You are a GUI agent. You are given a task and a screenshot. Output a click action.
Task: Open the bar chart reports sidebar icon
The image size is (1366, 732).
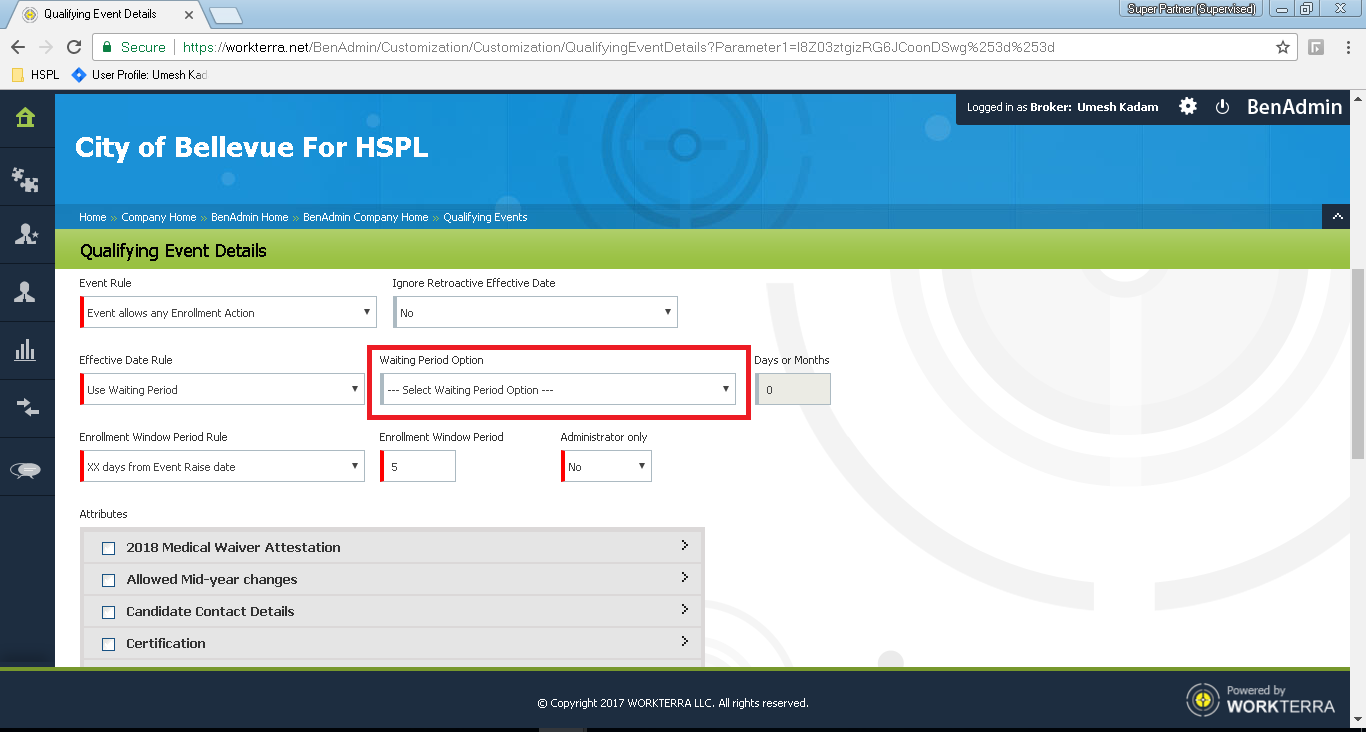click(26, 350)
